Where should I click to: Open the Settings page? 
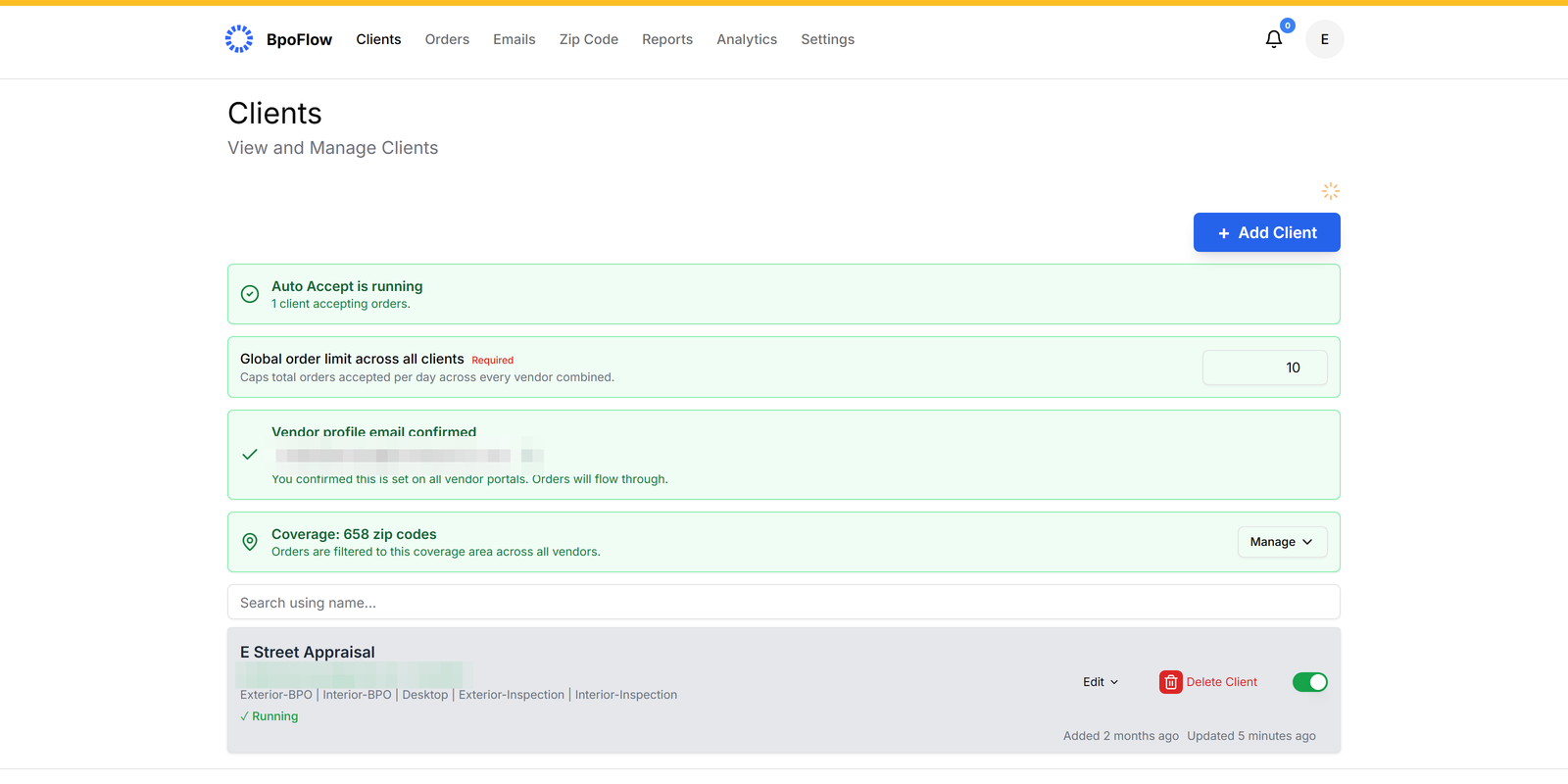(x=827, y=39)
